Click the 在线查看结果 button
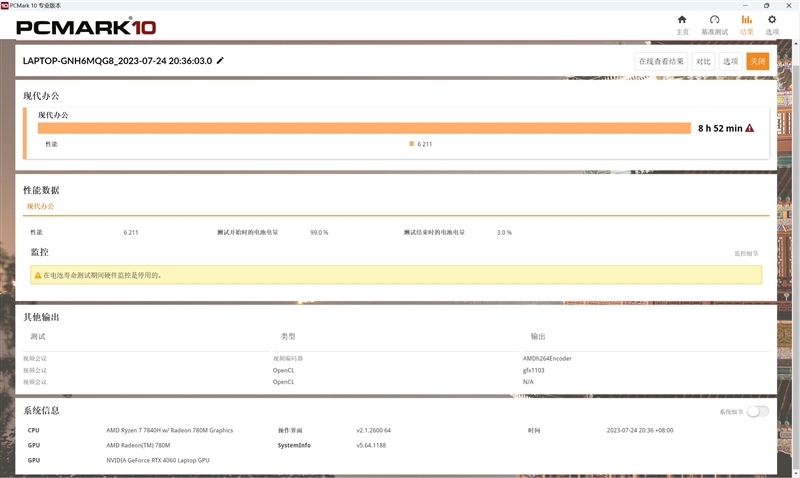Image resolution: width=800 pixels, height=478 pixels. [x=661, y=61]
